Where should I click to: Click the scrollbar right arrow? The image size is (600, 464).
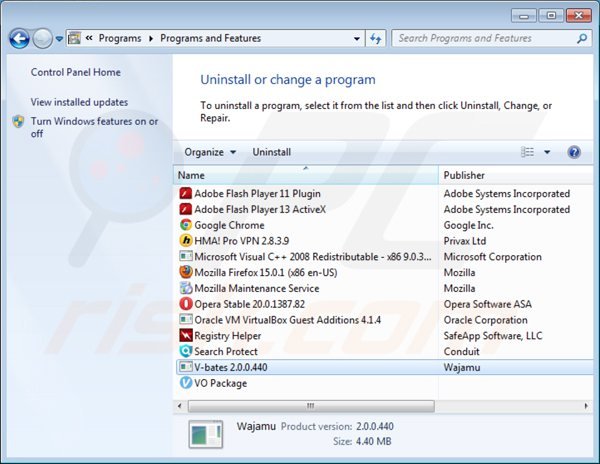coord(586,406)
